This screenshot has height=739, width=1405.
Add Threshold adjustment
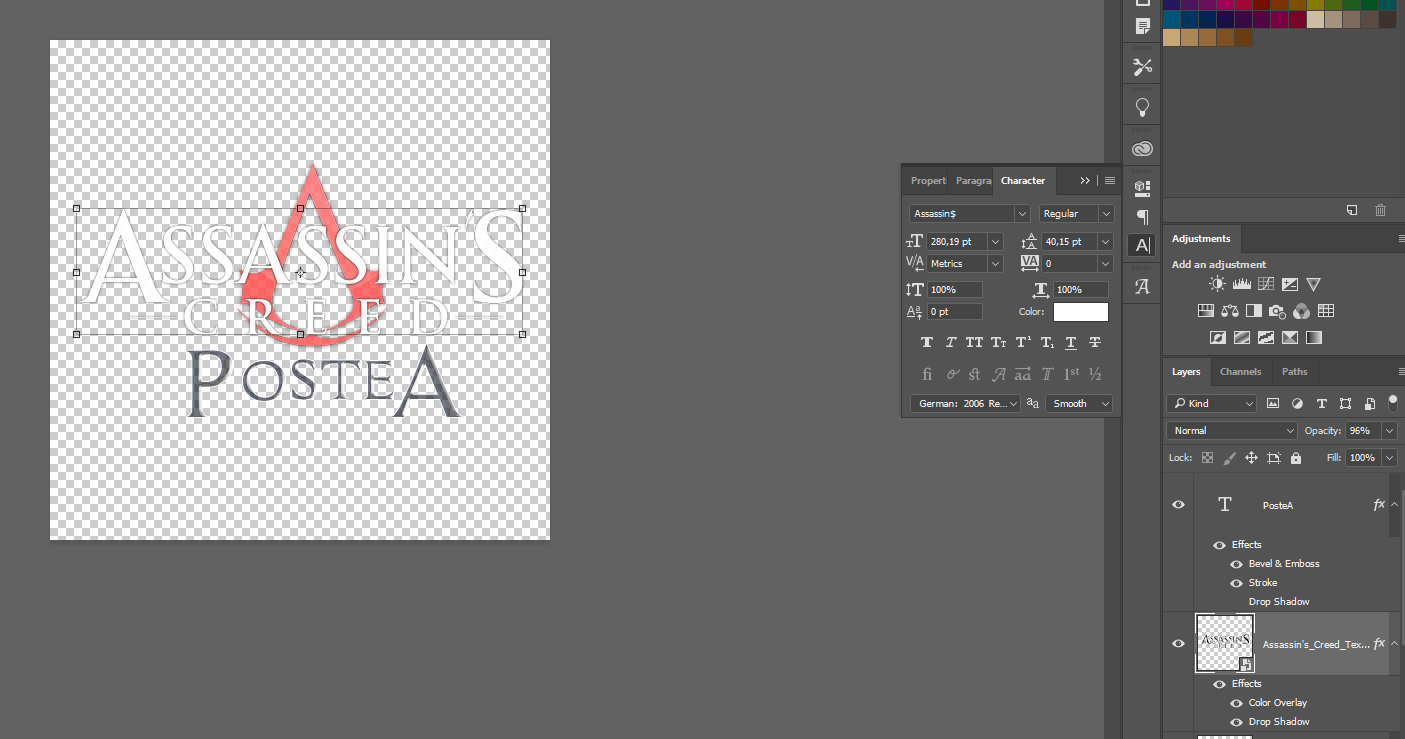pos(1266,338)
